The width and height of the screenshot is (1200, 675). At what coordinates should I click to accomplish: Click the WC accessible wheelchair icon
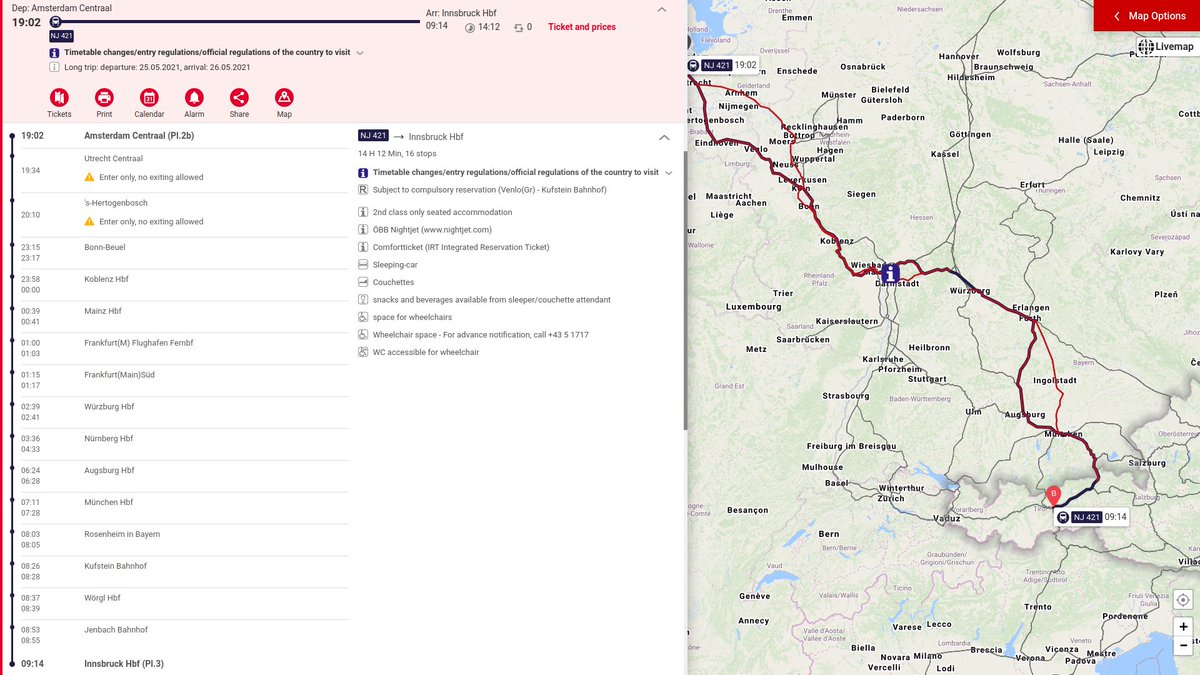point(363,352)
